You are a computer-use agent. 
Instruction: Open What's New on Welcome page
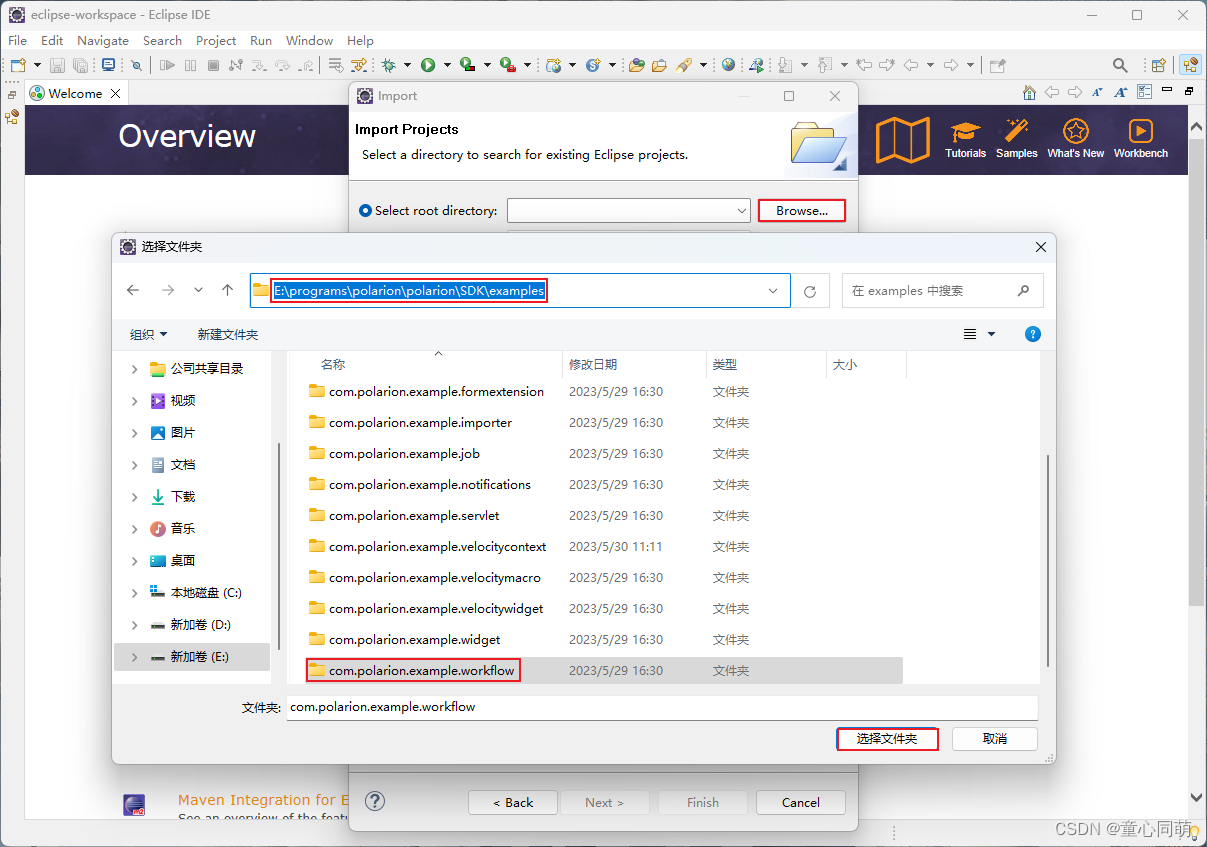(x=1076, y=139)
